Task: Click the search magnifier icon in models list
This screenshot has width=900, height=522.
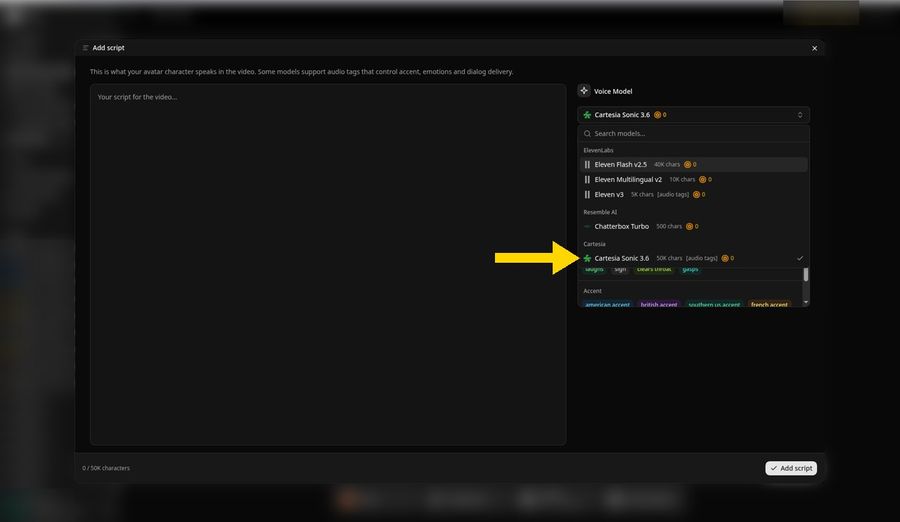Action: pos(587,134)
